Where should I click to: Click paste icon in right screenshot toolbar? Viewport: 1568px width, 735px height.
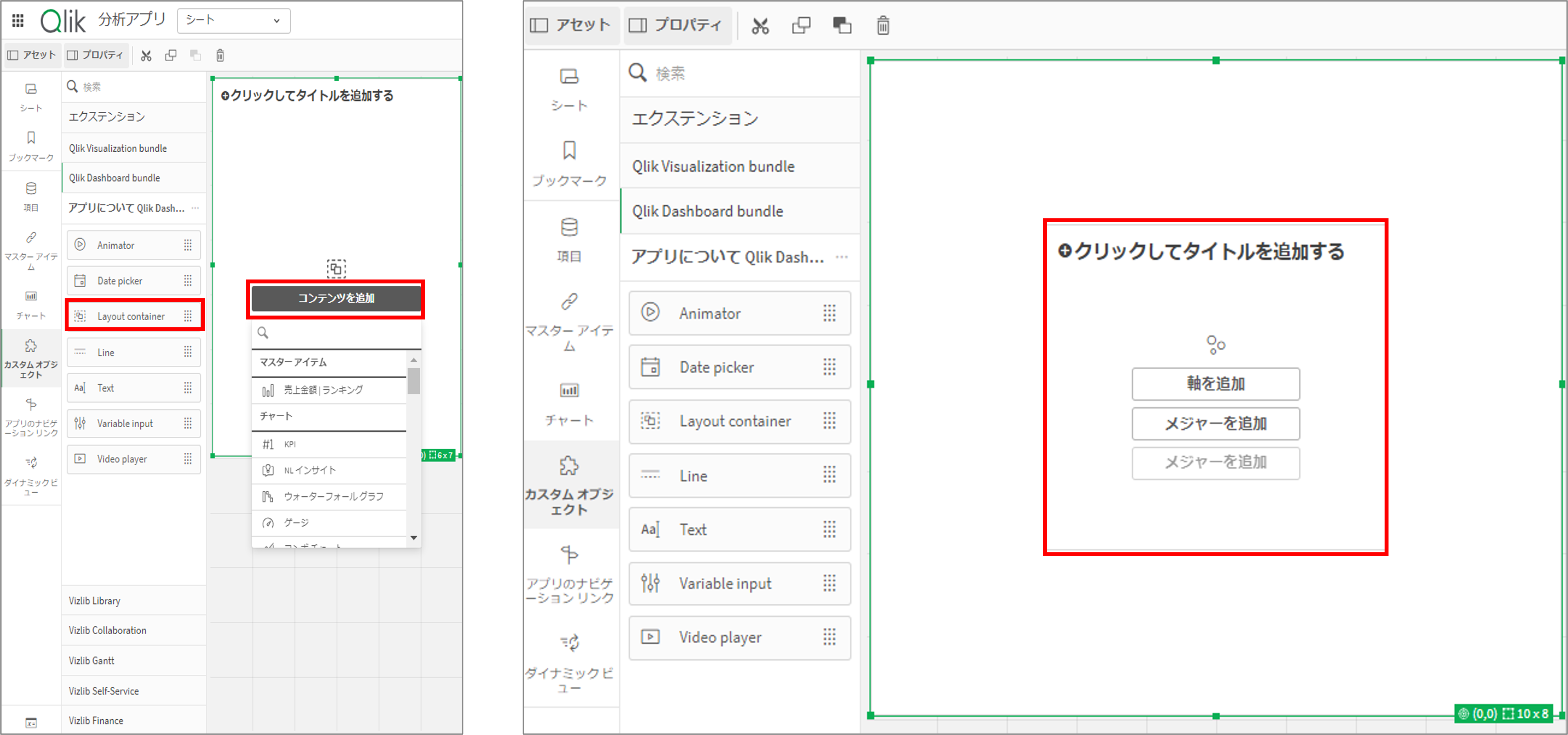point(843,25)
